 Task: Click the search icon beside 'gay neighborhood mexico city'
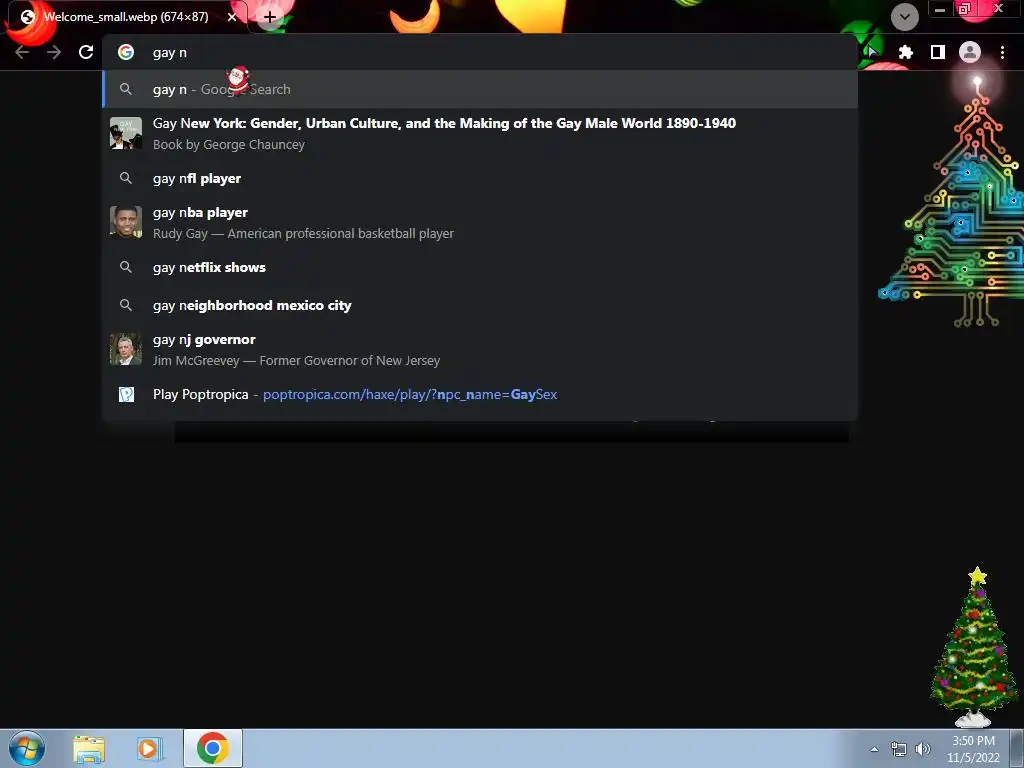126,304
